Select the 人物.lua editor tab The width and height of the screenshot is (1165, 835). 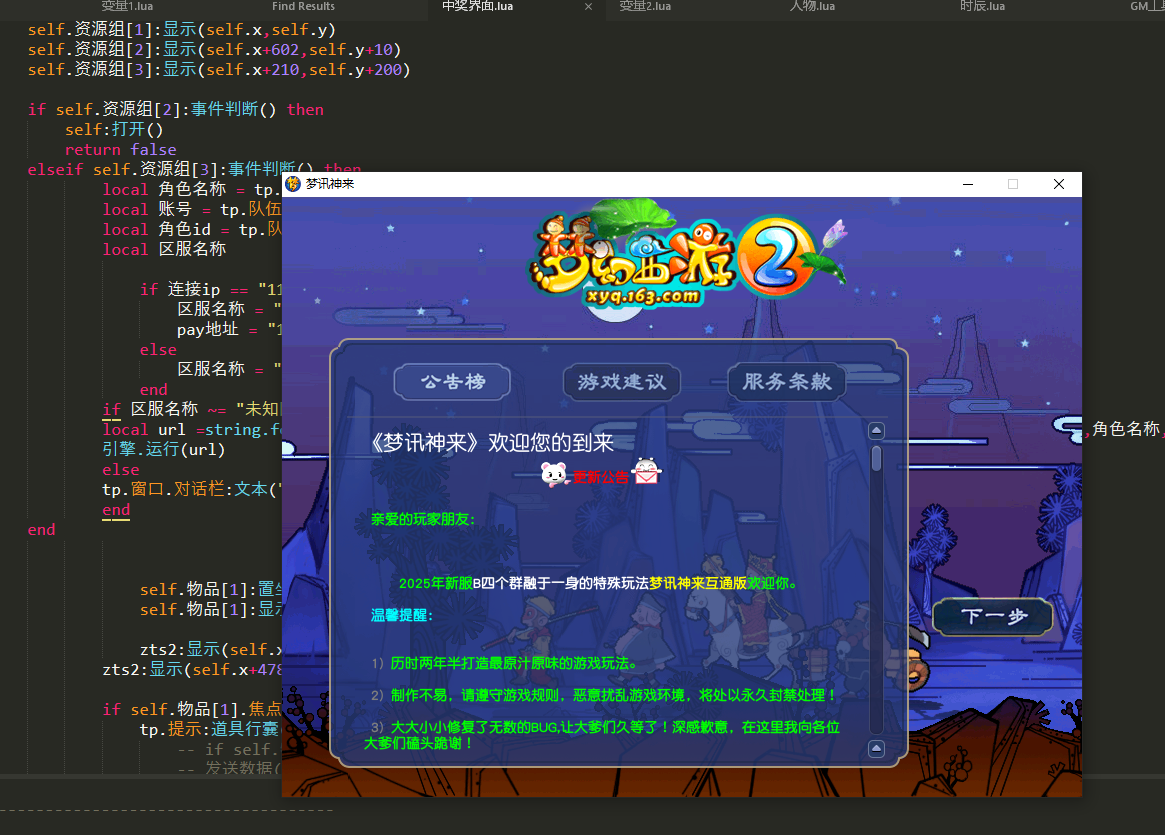point(812,6)
